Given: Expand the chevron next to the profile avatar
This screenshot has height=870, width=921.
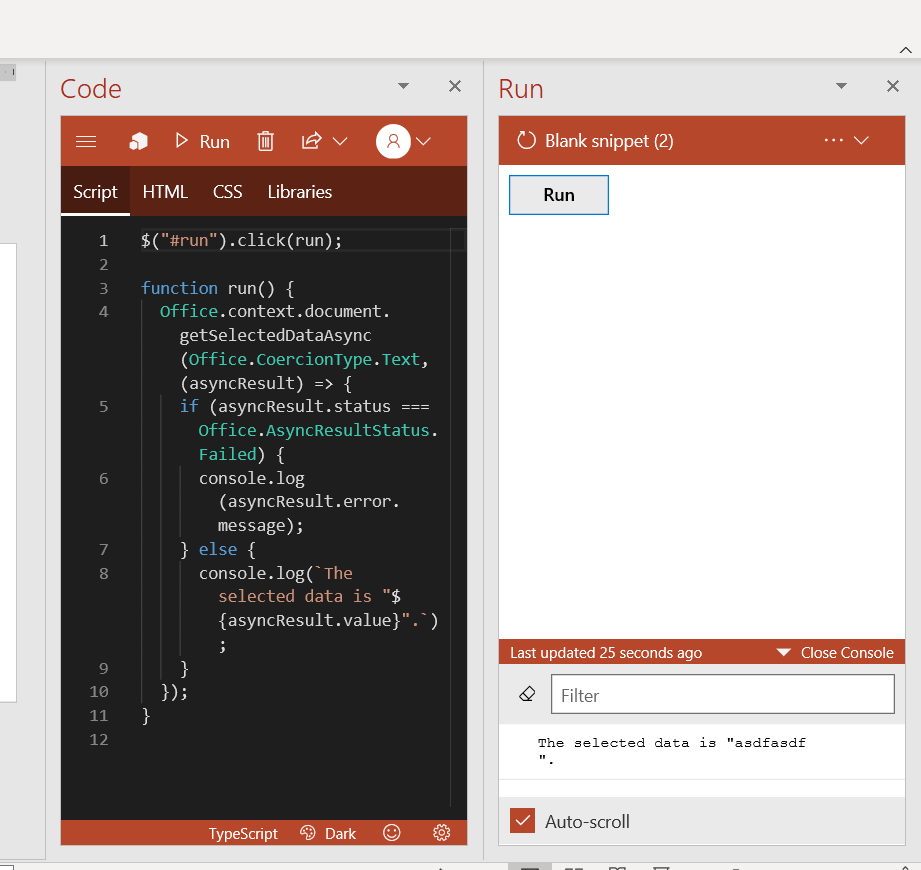Looking at the screenshot, I should click(x=423, y=140).
